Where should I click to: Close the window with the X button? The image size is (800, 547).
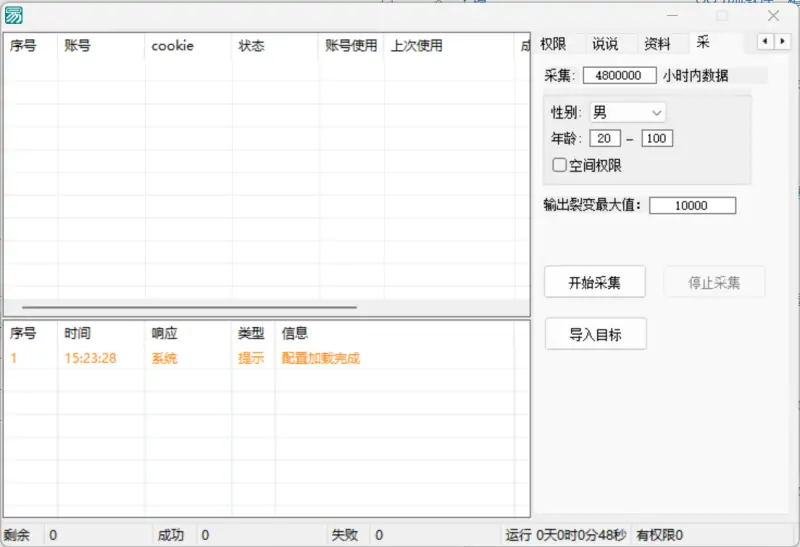click(773, 15)
